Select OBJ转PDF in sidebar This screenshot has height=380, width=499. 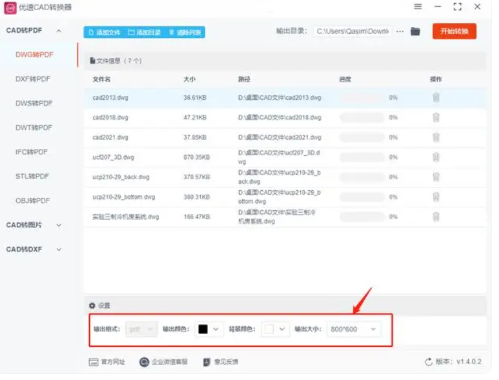pyautogui.click(x=33, y=201)
